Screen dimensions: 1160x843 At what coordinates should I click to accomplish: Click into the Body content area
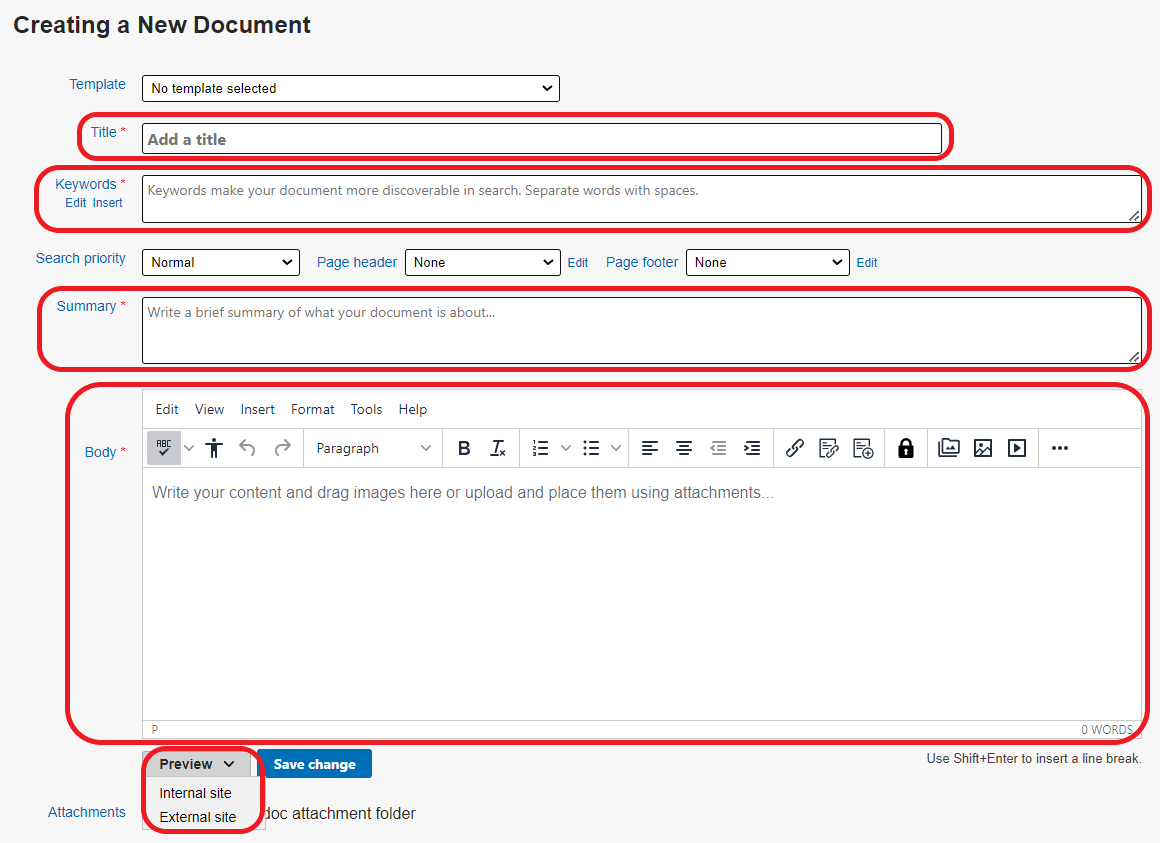click(641, 594)
